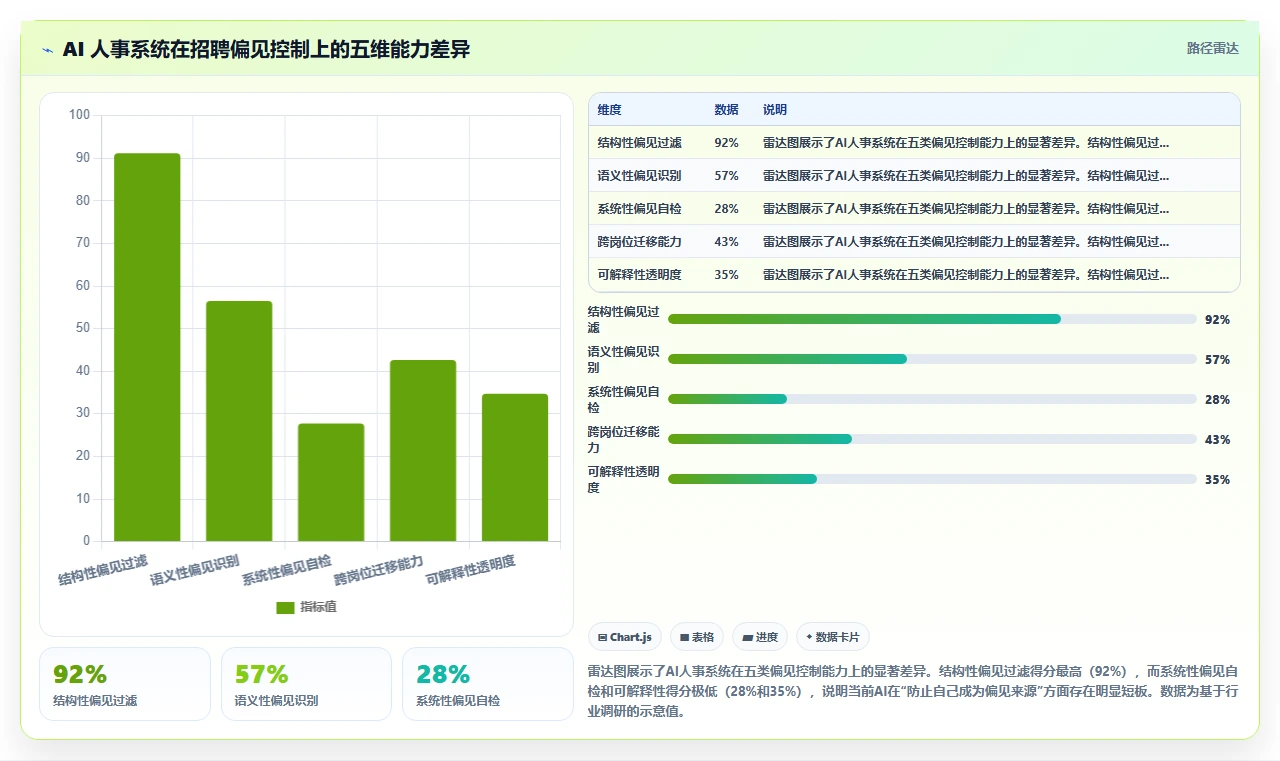Image resolution: width=1280 pixels, height=761 pixels.
Task: Click the 跨岗位迁移能力 43% progress bar
Action: (932, 439)
